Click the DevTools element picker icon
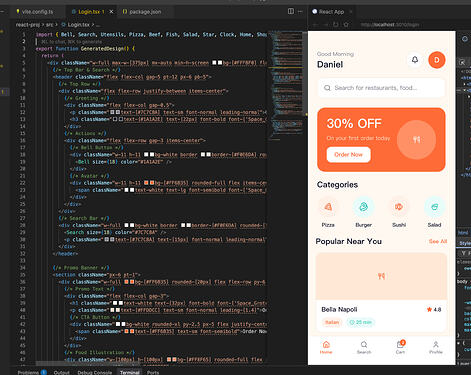Image resolution: width=471 pixels, height=375 pixels. point(462,62)
